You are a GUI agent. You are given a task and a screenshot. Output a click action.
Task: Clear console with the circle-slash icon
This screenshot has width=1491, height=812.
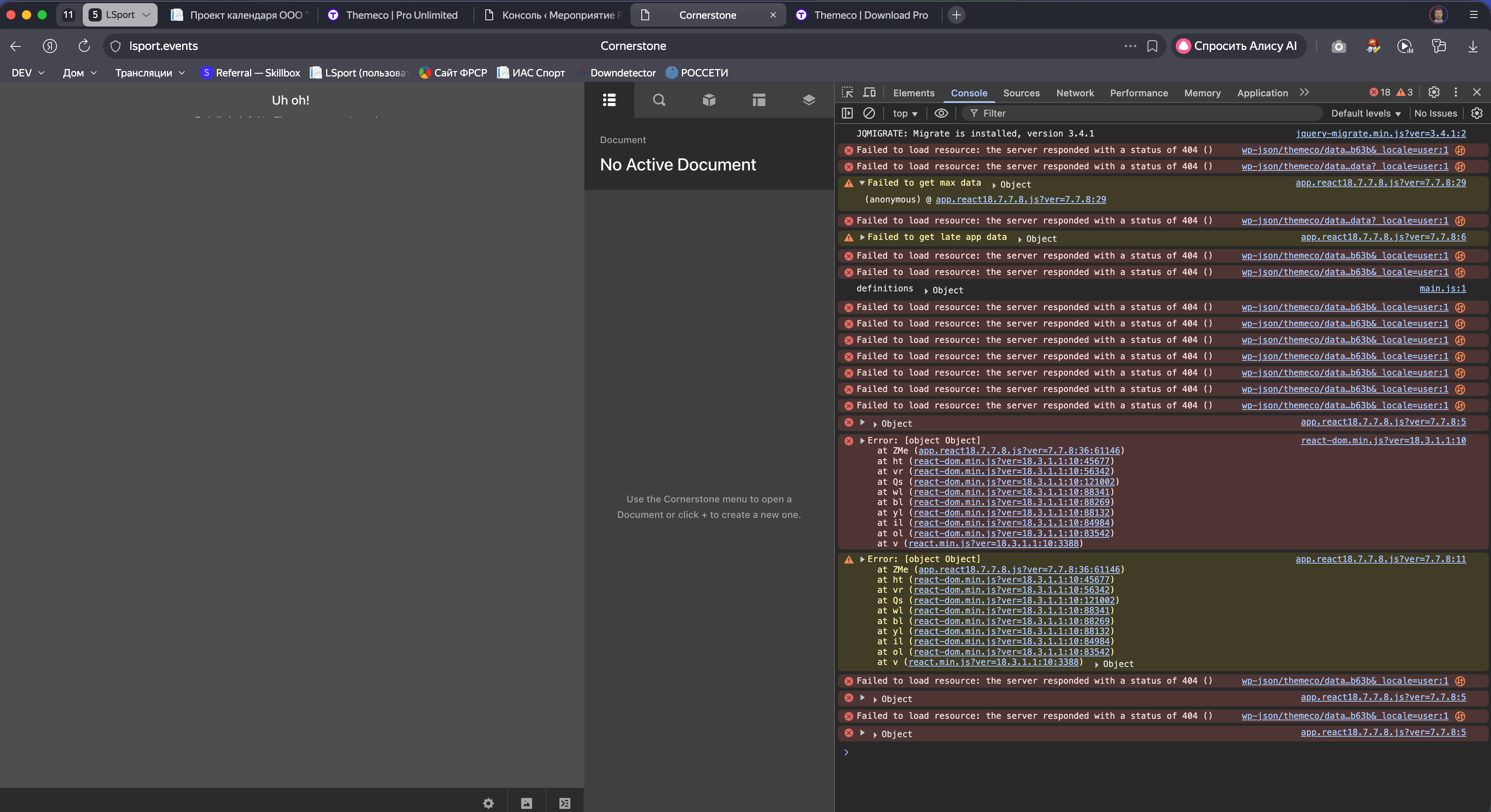pyautogui.click(x=869, y=113)
